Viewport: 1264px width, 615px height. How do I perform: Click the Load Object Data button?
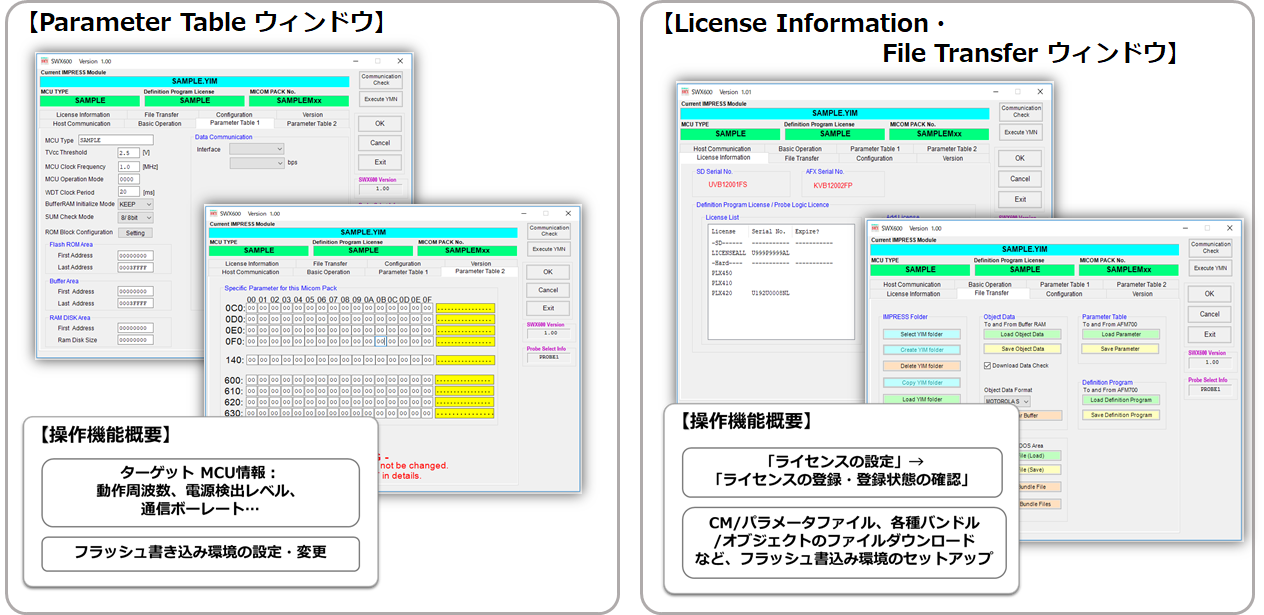tap(1021, 334)
